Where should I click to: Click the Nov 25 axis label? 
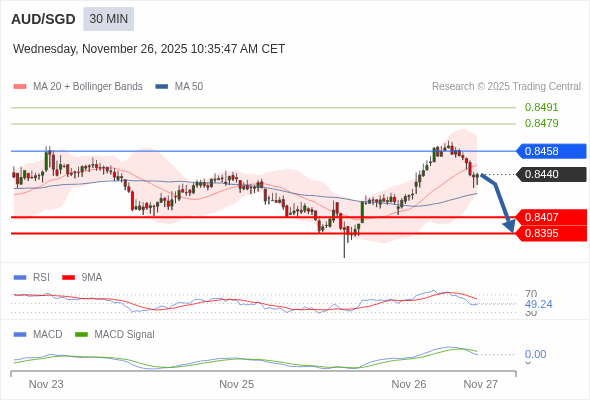(x=237, y=384)
